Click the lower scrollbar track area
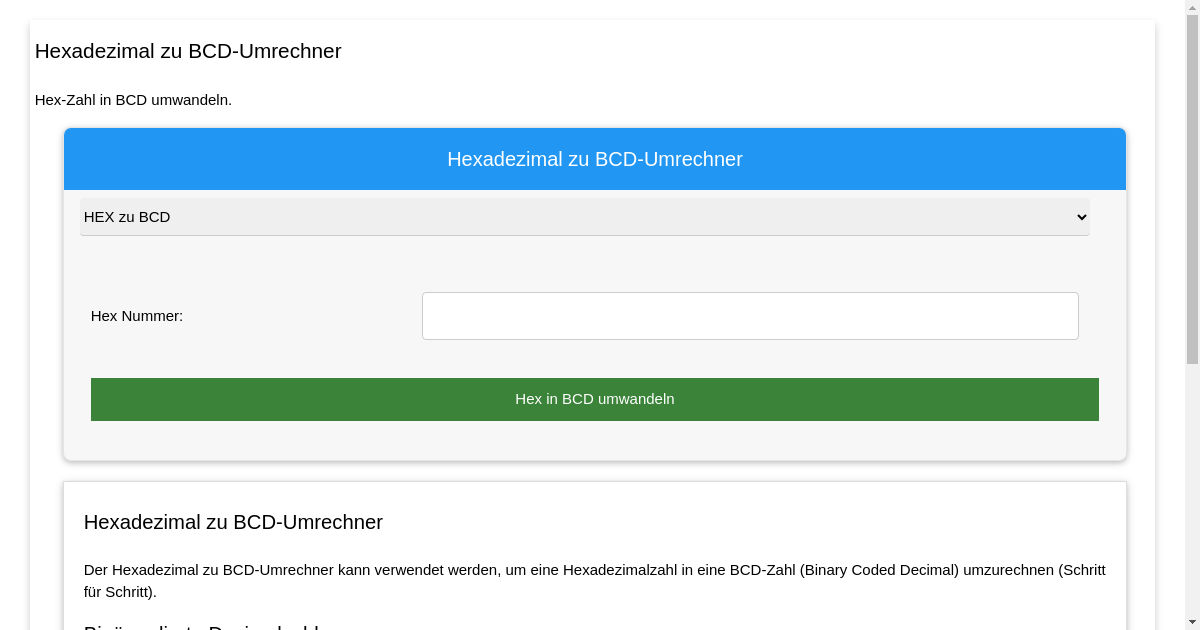 [x=1192, y=480]
